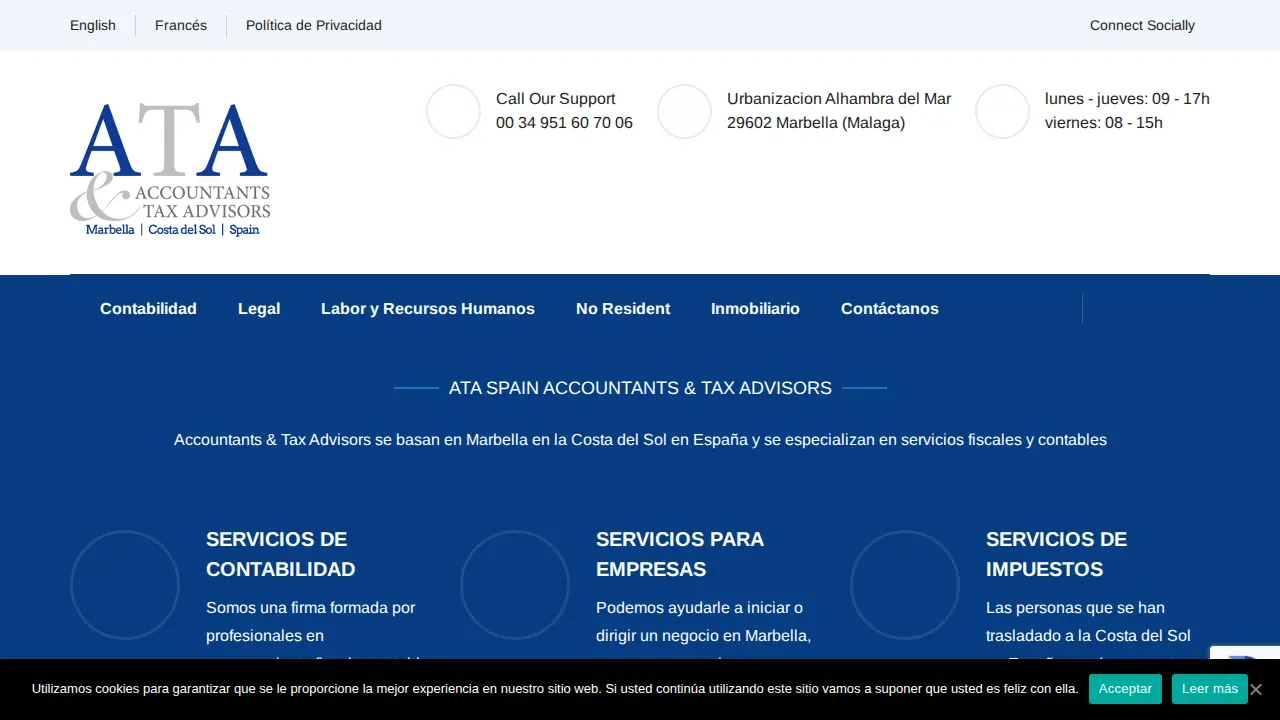Open the Legal menu item
The width and height of the screenshot is (1280, 720).
click(x=259, y=309)
